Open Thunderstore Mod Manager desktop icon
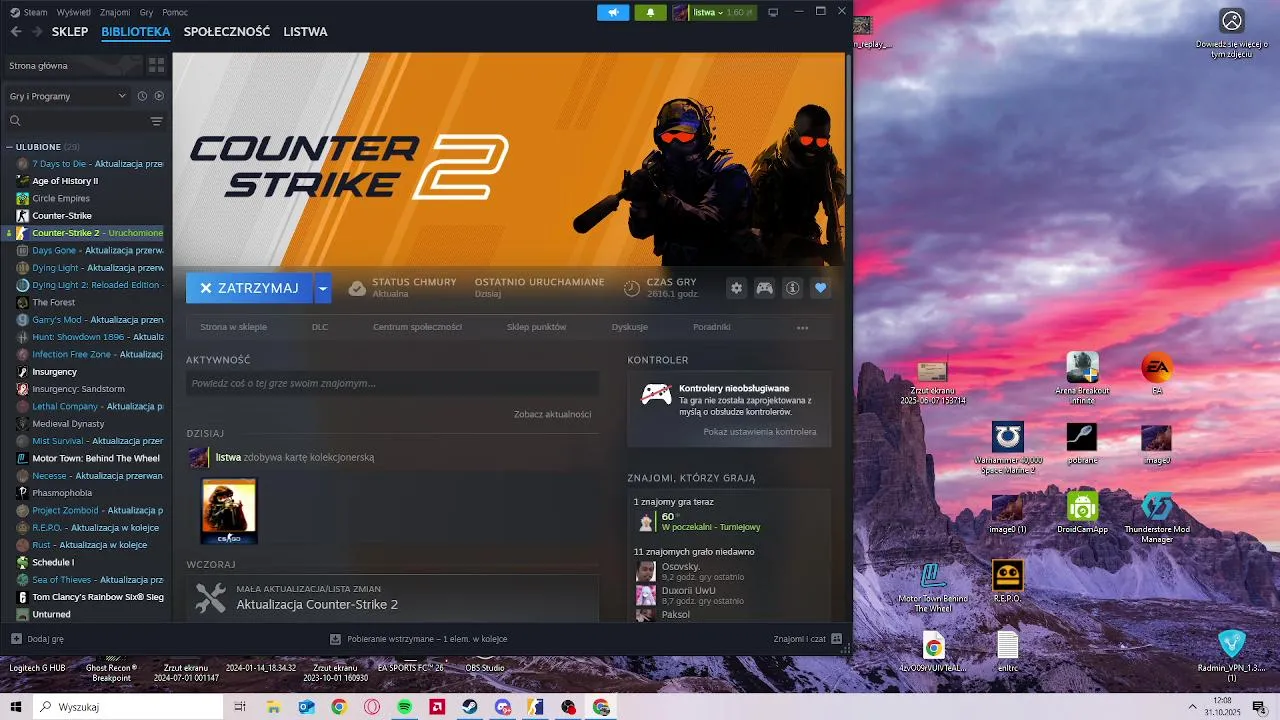 click(x=1157, y=517)
